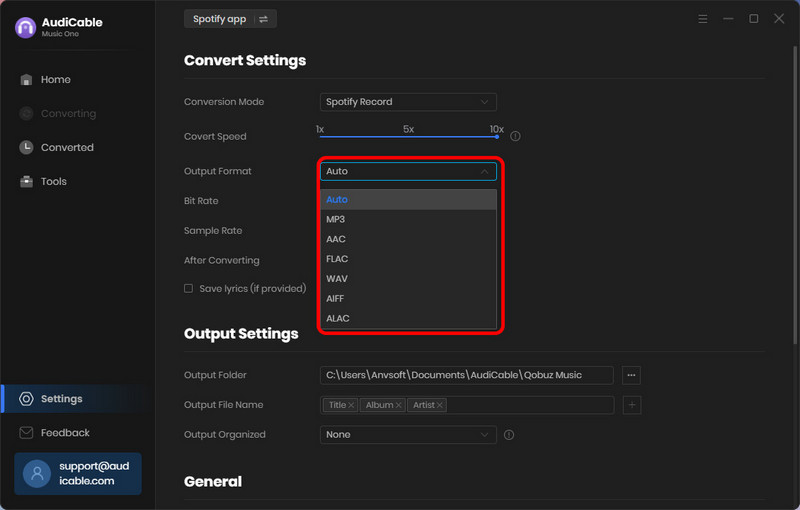Choose AIFF output format
This screenshot has height=510, width=800.
tap(408, 299)
